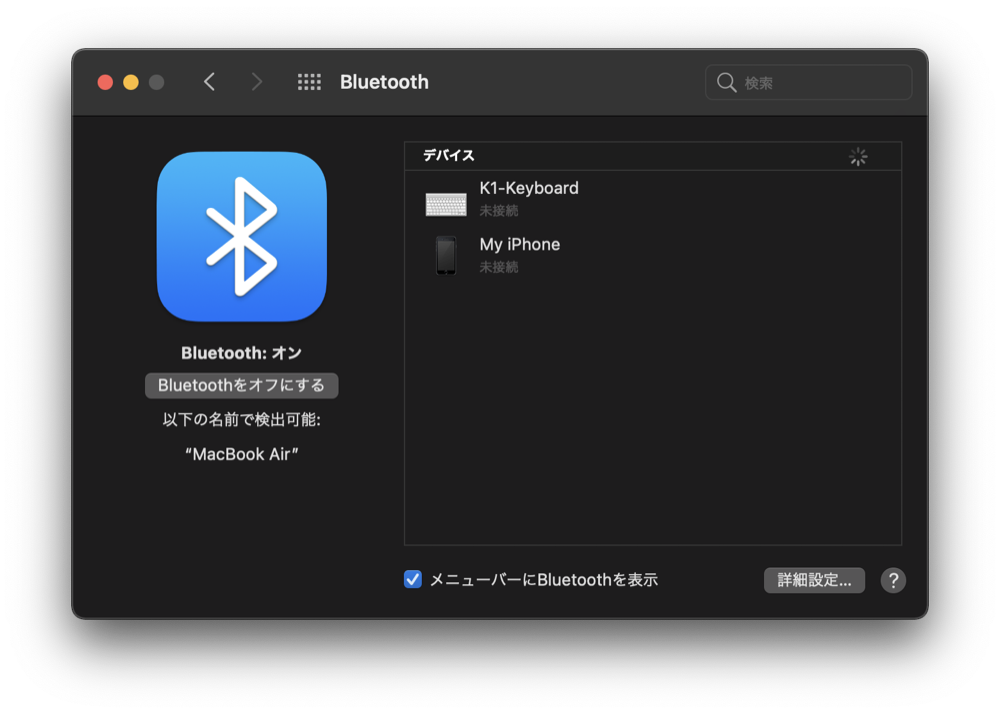Click the large Bluetooth logo icon
Image resolution: width=1000 pixels, height=714 pixels.
click(242, 237)
